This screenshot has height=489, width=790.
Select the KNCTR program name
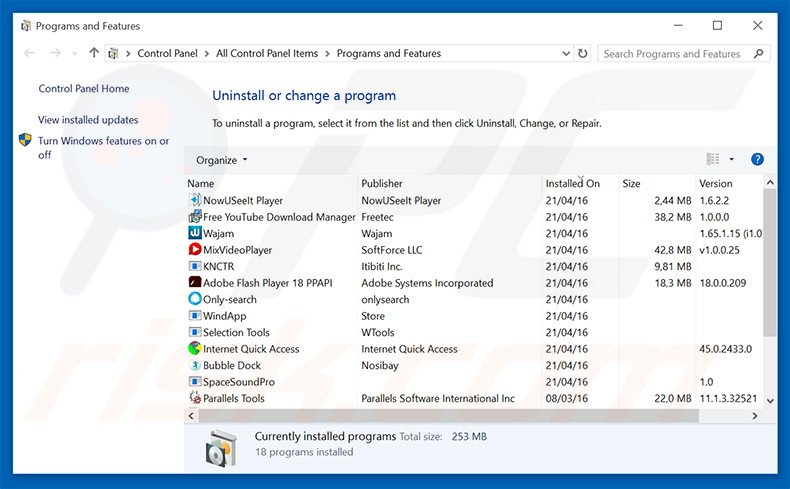[x=218, y=266]
